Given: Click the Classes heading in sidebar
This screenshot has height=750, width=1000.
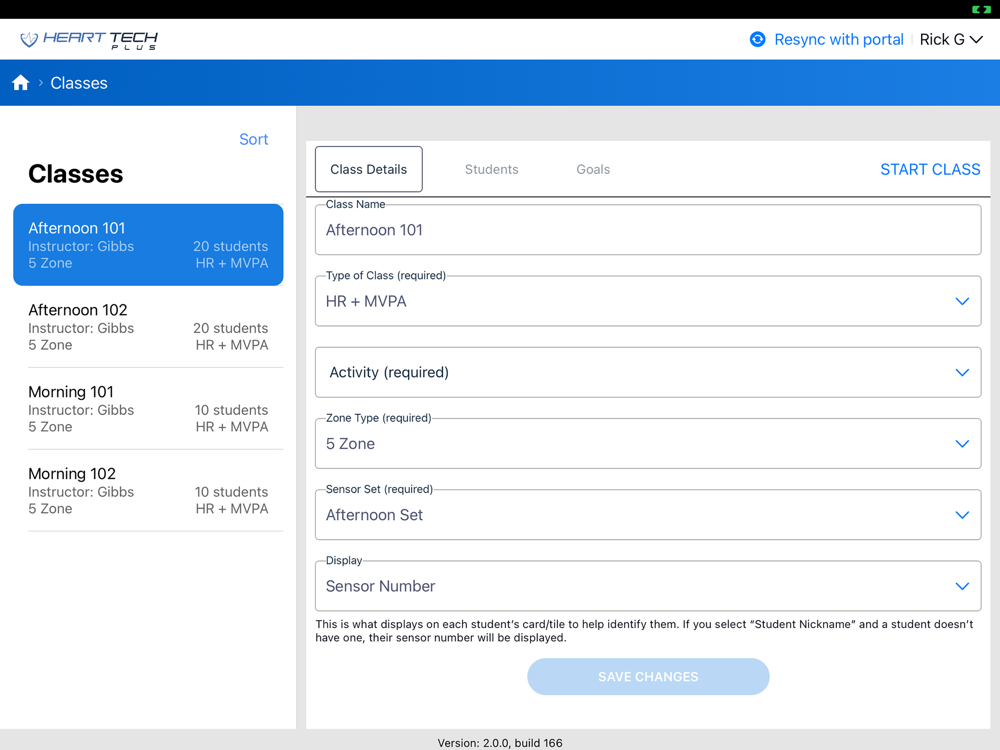Looking at the screenshot, I should point(75,173).
